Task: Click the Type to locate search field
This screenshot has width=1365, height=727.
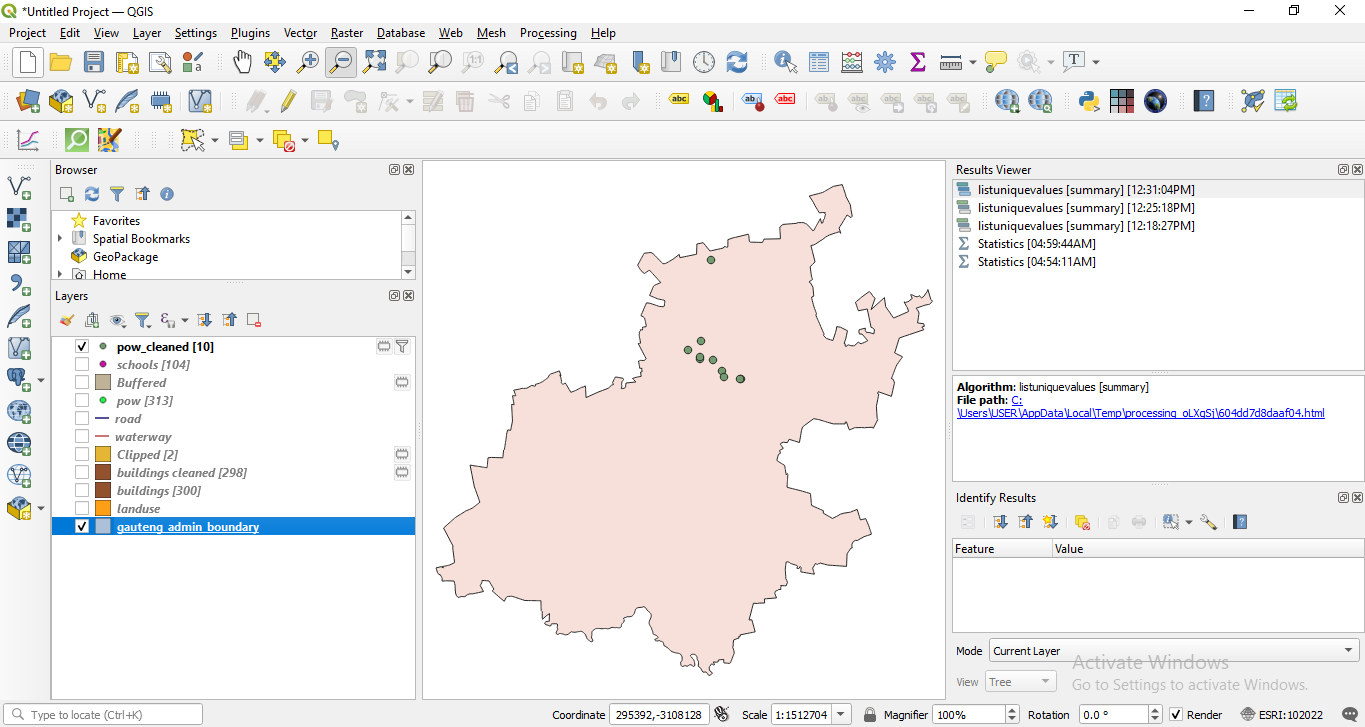Action: click(x=105, y=715)
